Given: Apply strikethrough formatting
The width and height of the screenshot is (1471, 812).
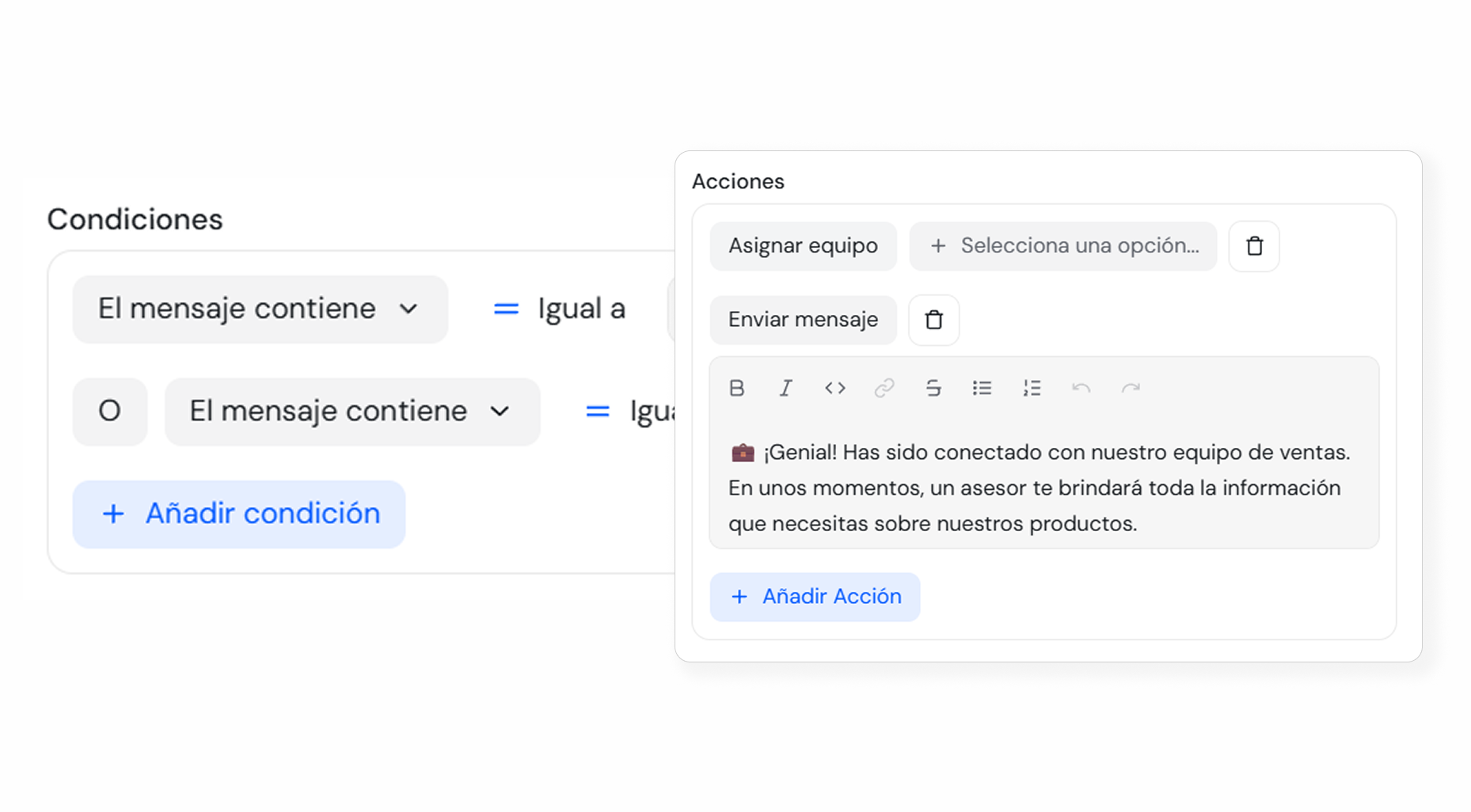Looking at the screenshot, I should (x=933, y=388).
